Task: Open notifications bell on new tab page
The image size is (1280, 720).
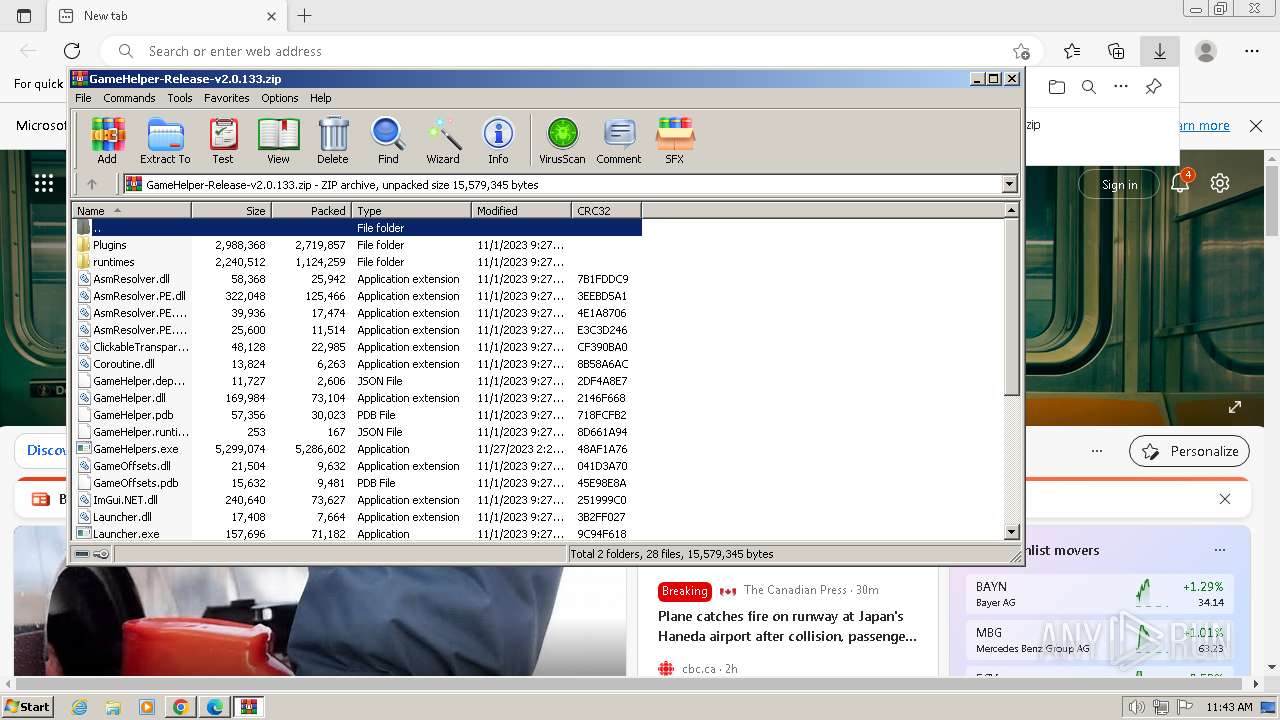Action: click(x=1181, y=183)
